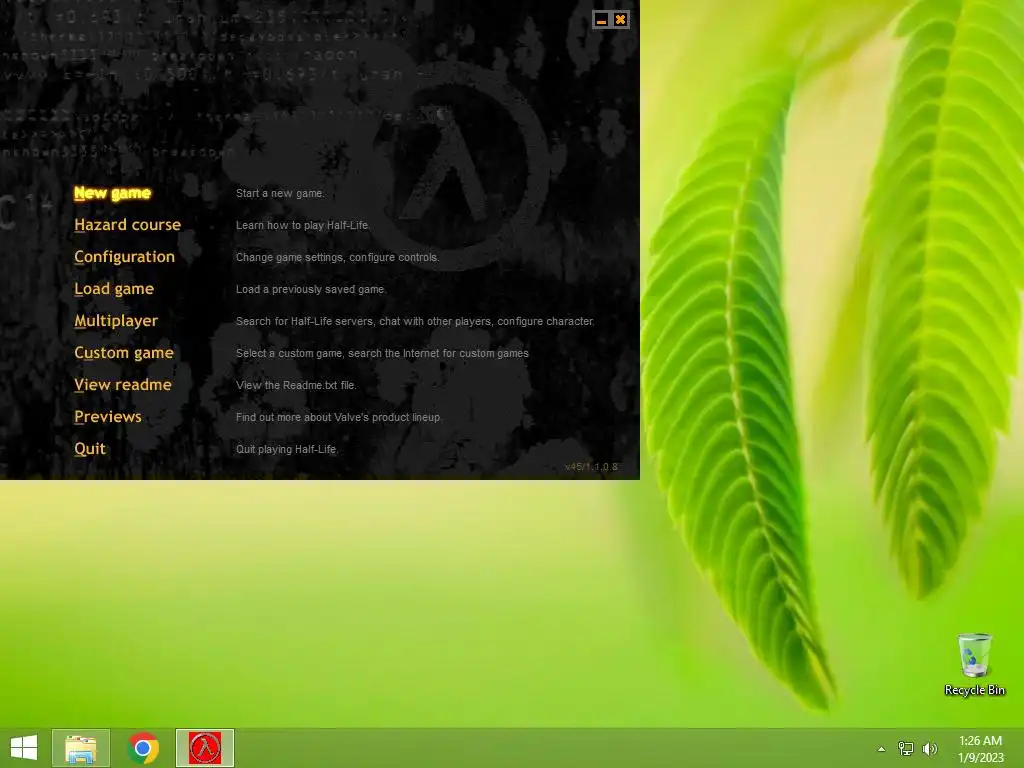
Task: Select the Recycle Bin desktop icon
Action: [x=974, y=665]
